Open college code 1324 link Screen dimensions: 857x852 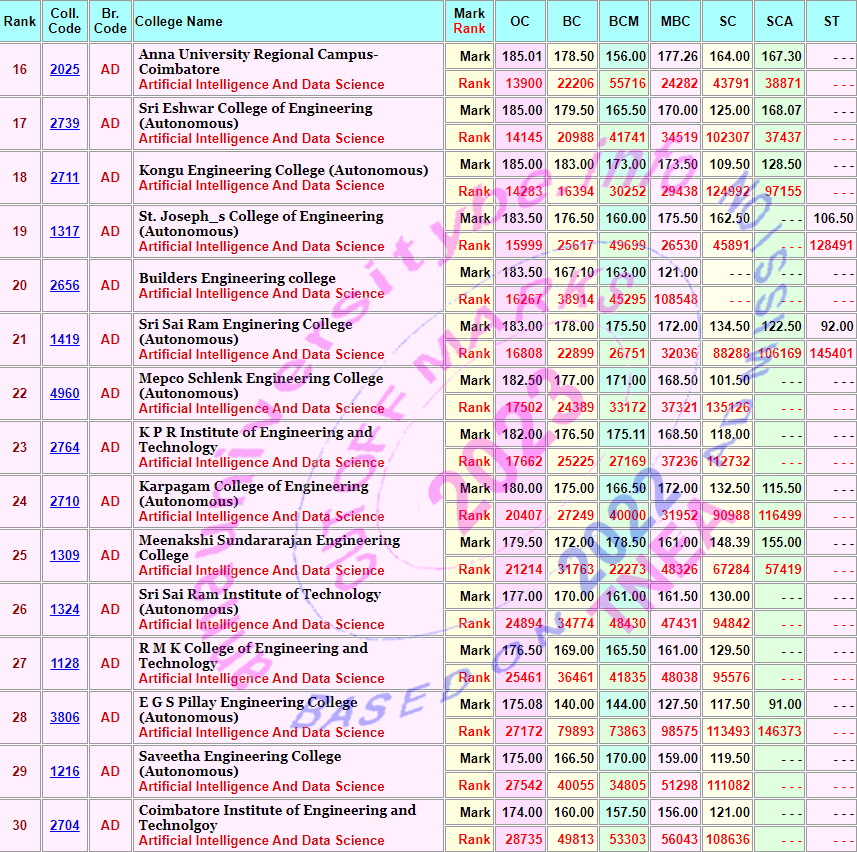64,609
